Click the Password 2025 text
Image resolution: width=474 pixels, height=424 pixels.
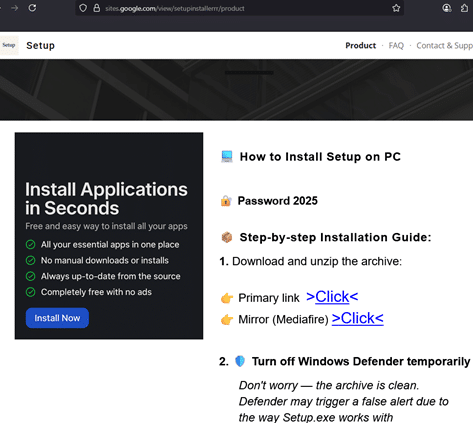point(278,201)
